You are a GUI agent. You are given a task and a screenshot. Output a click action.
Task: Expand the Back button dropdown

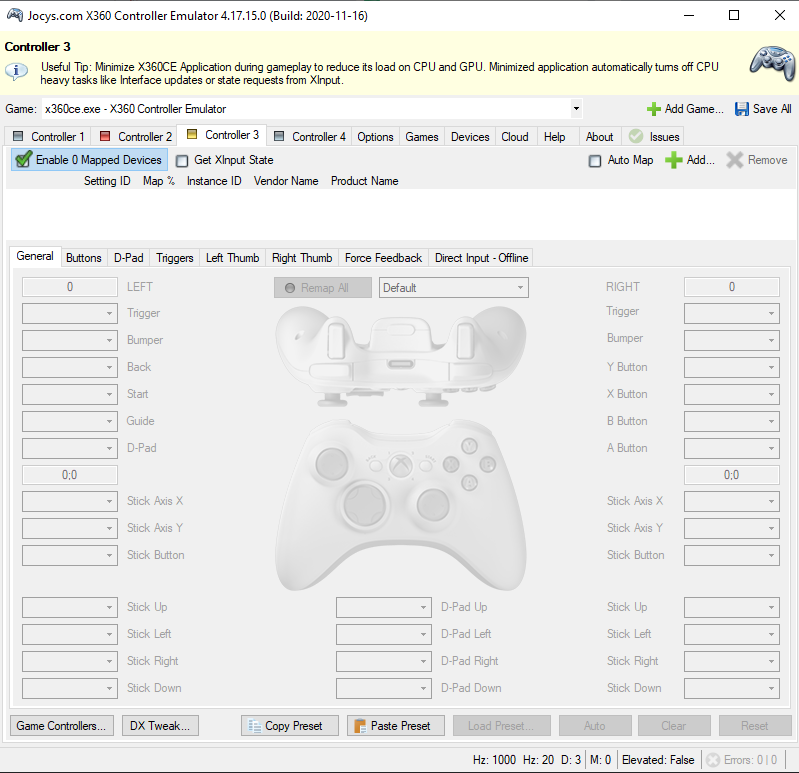pos(70,367)
